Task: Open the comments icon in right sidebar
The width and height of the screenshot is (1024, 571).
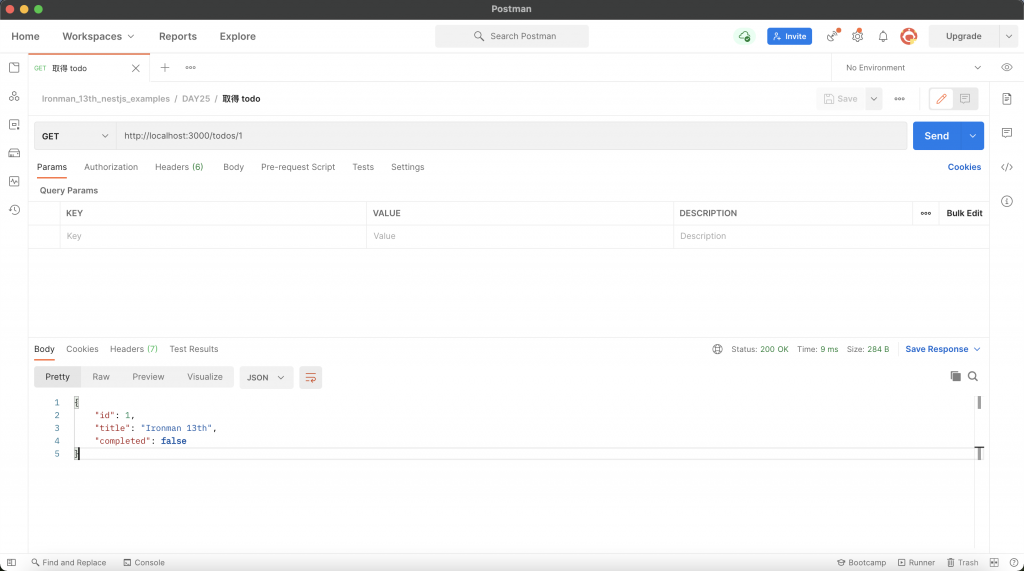Action: click(x=1006, y=133)
